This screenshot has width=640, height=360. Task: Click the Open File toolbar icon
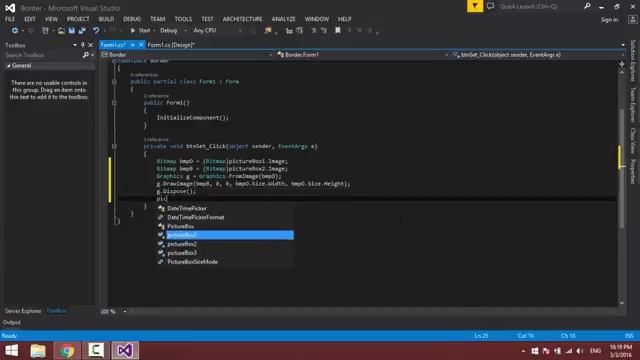(61, 31)
